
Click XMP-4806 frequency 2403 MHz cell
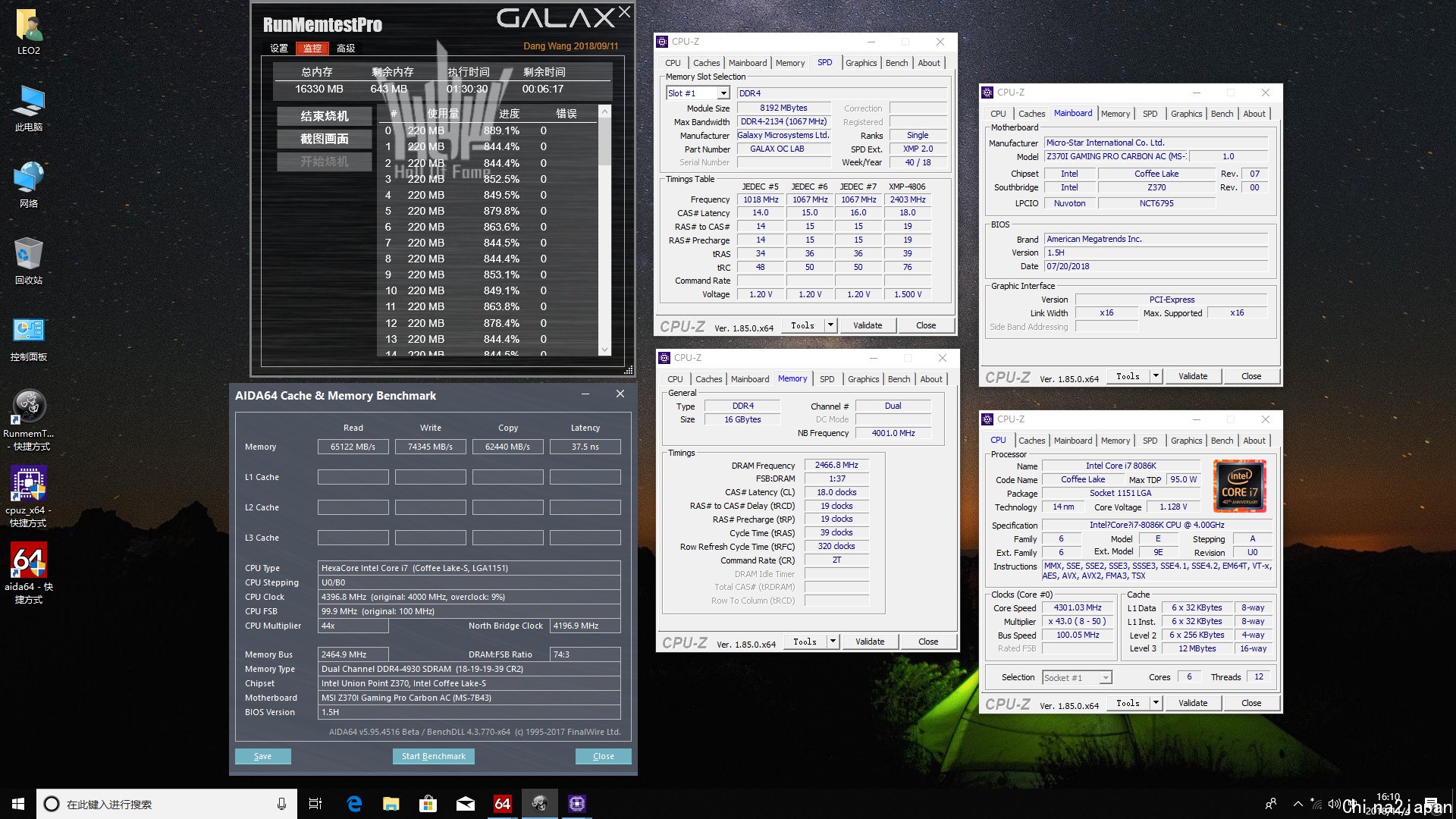click(x=908, y=199)
